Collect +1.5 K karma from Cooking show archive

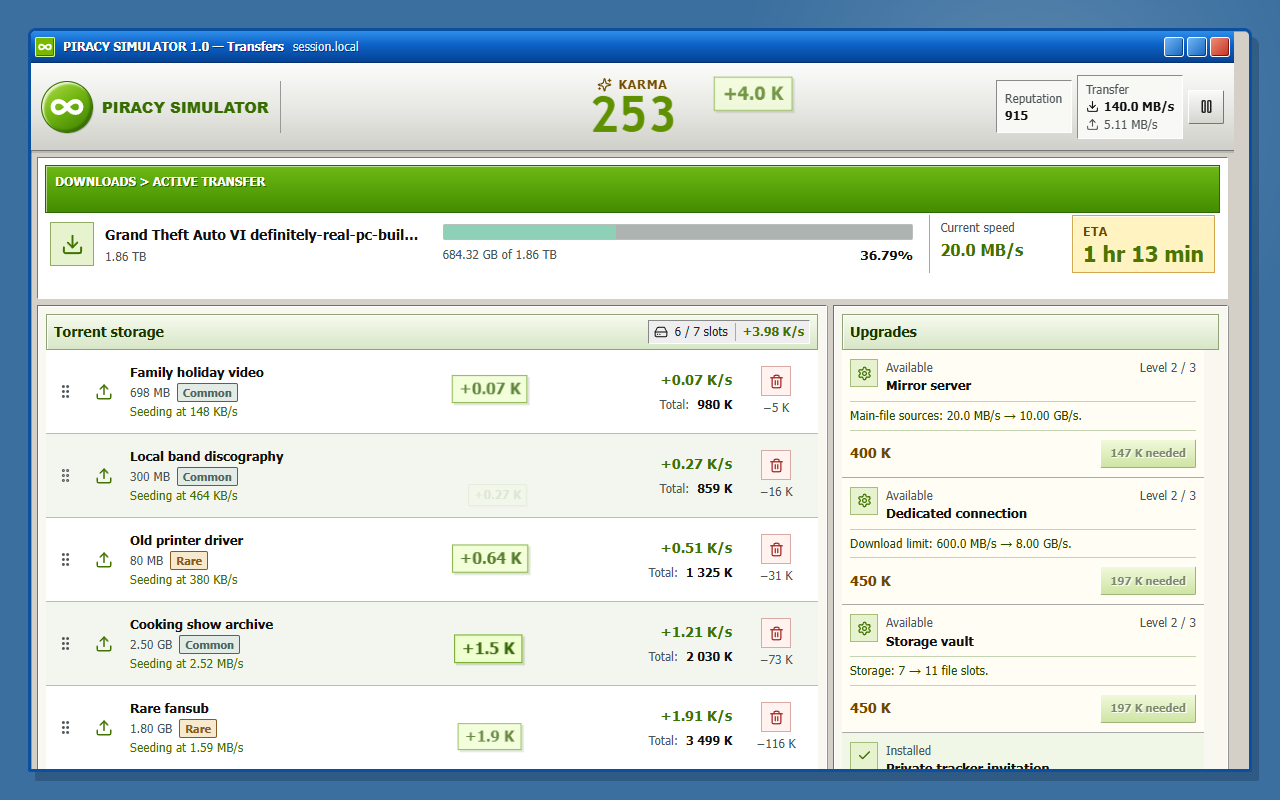[489, 648]
